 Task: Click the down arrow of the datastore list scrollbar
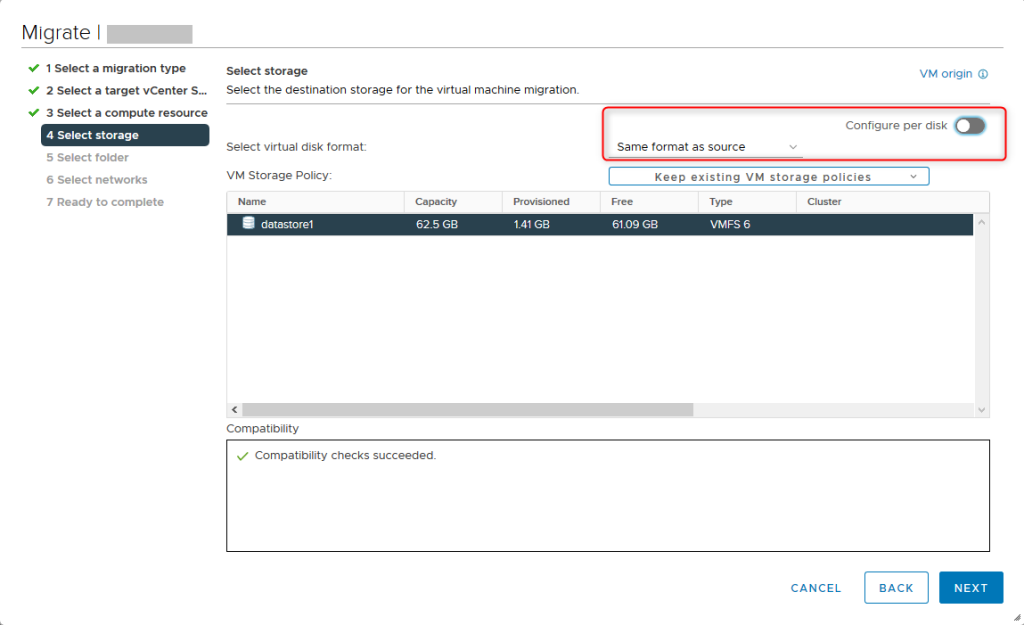point(981,409)
